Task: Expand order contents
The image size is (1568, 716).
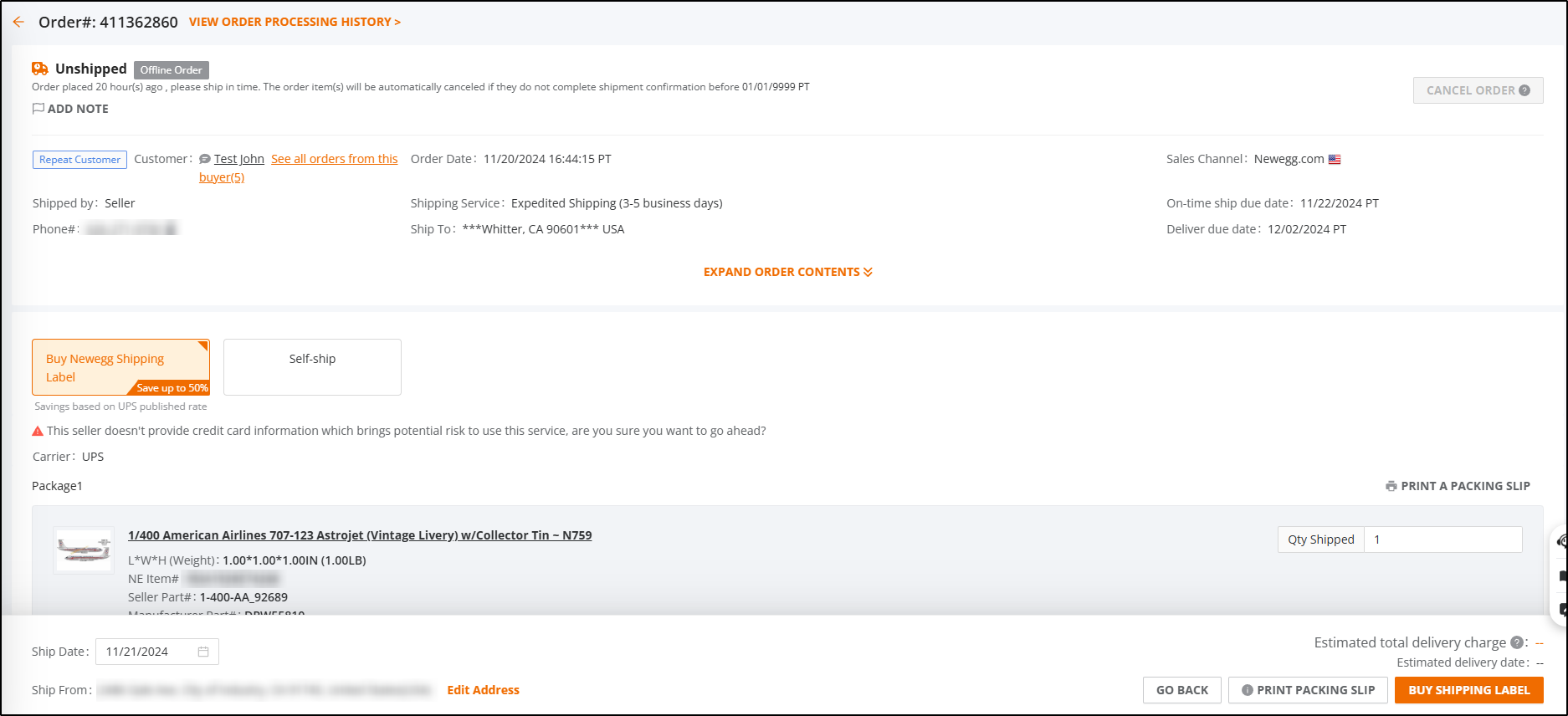Action: tap(787, 272)
